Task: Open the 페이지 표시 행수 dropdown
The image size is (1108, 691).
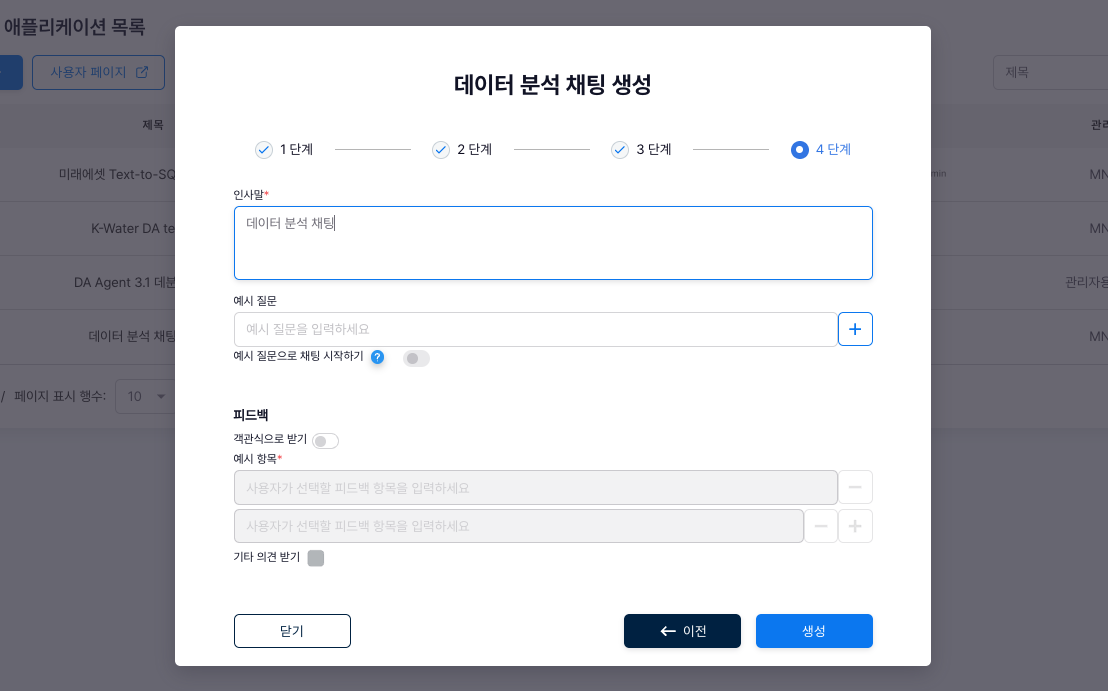Action: pos(145,396)
